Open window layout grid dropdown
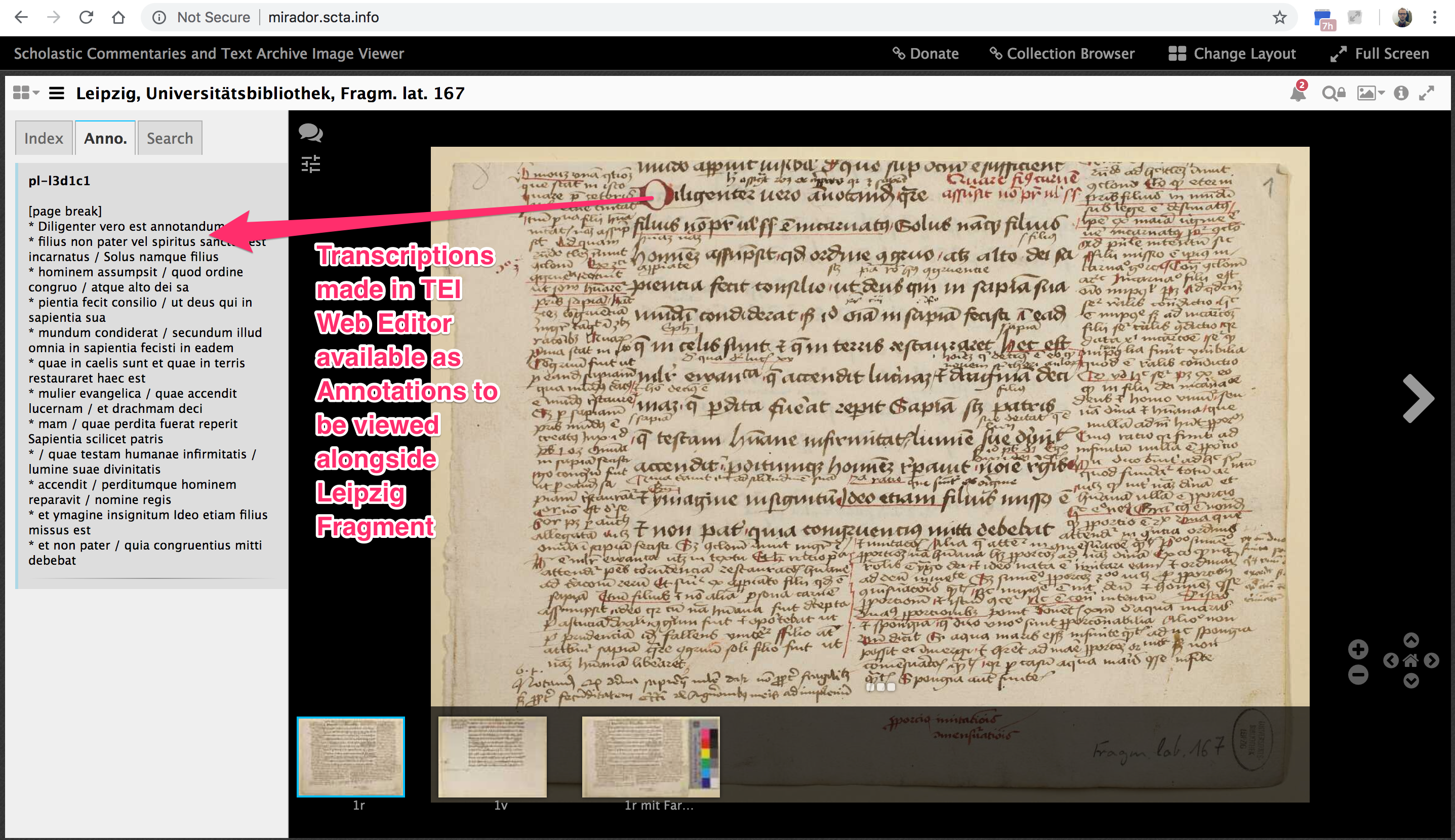This screenshot has width=1455, height=840. [26, 94]
